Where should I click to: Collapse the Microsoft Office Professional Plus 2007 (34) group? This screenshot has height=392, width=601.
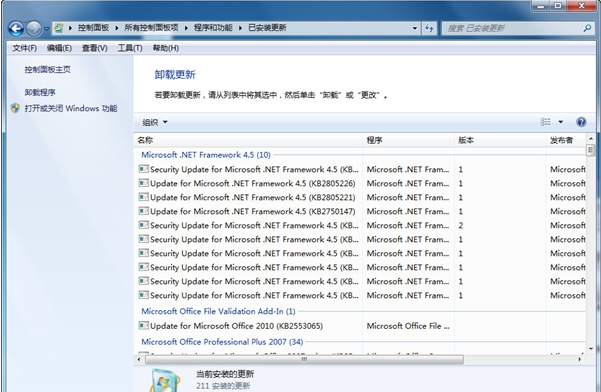(x=222, y=342)
